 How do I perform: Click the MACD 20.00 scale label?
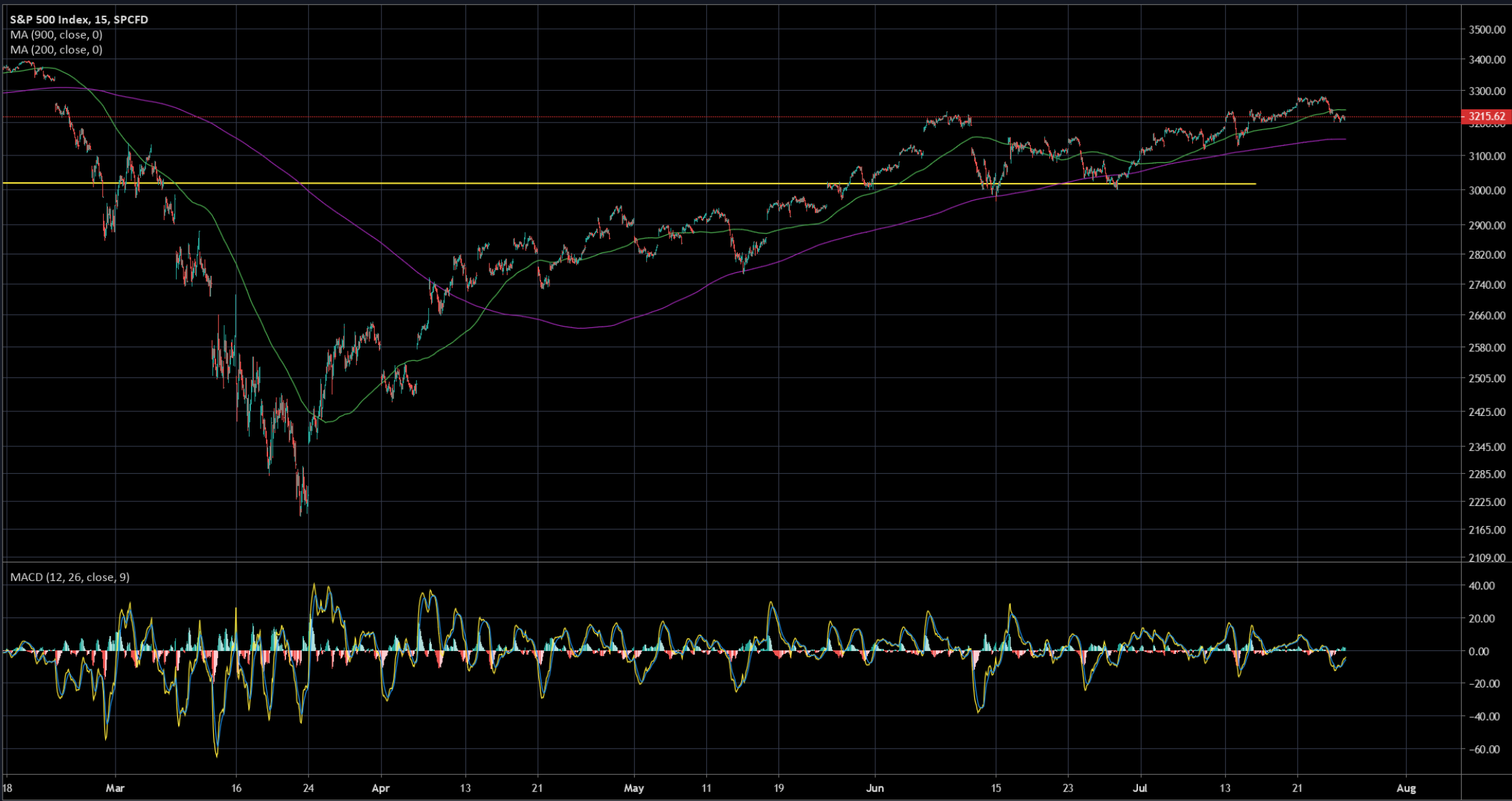point(1482,618)
